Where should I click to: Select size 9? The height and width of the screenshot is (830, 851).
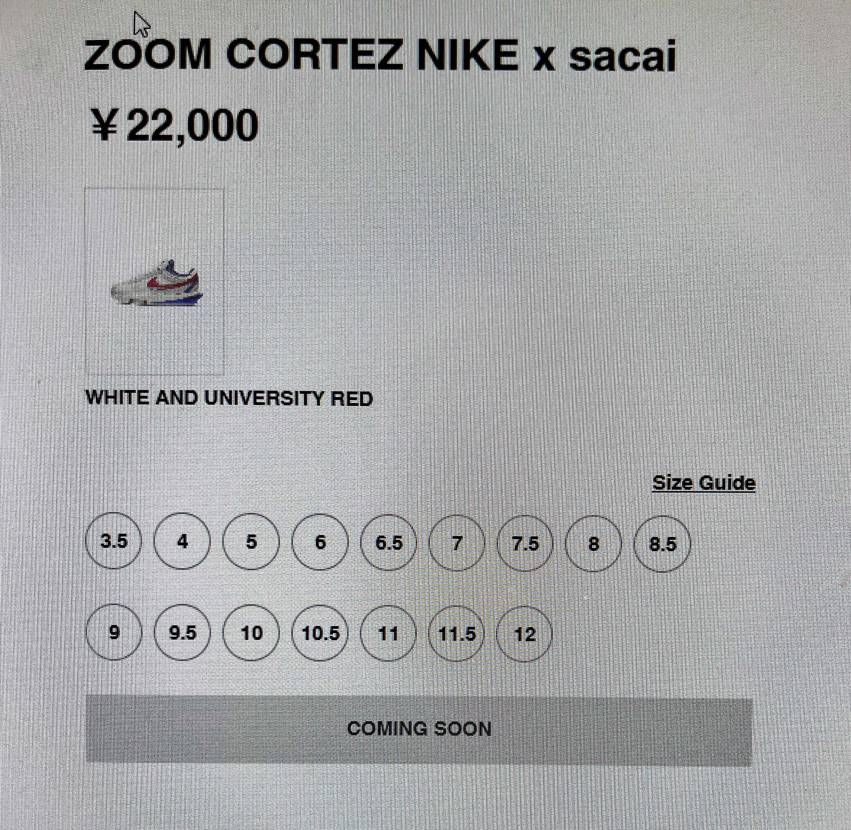point(114,632)
